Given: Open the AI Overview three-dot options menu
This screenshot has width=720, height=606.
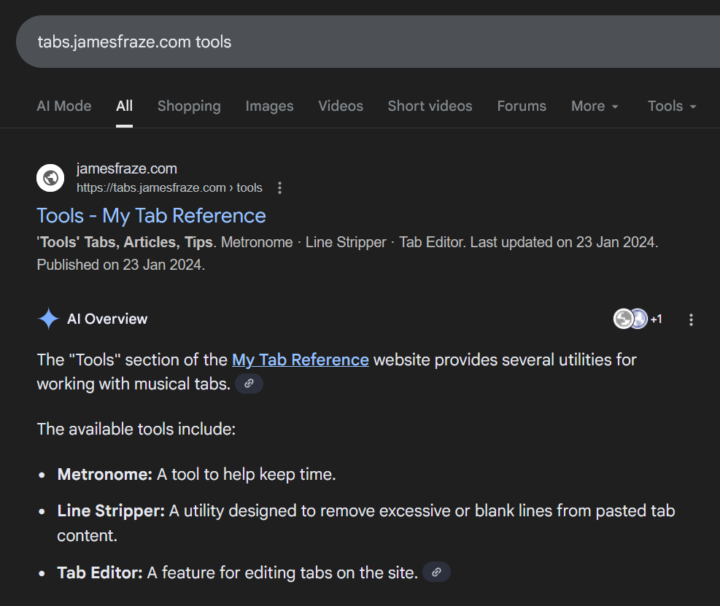Looking at the screenshot, I should point(691,320).
